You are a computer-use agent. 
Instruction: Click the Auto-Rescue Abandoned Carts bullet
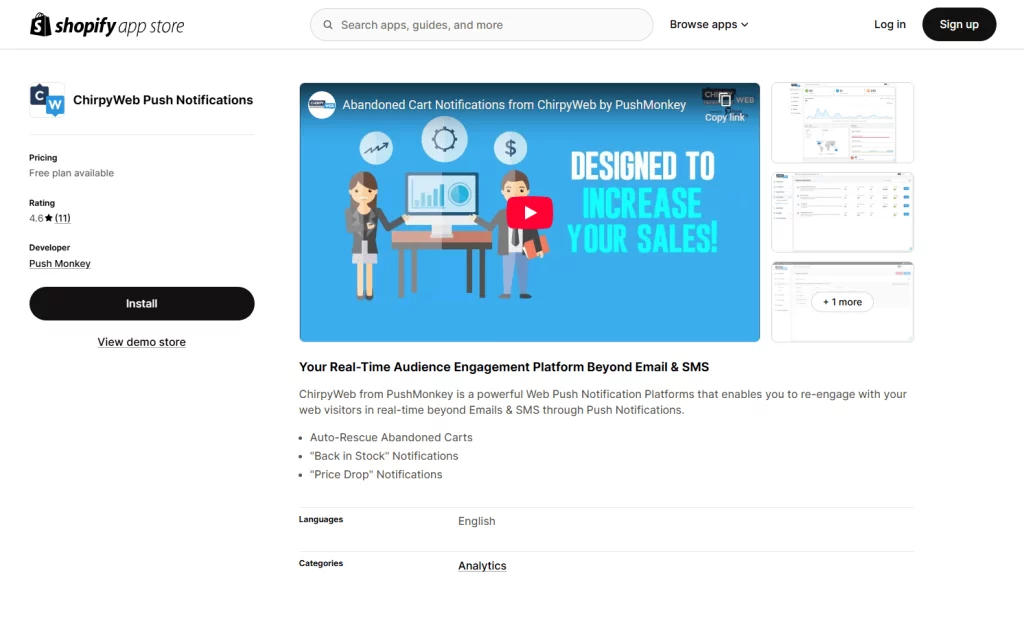[391, 438]
